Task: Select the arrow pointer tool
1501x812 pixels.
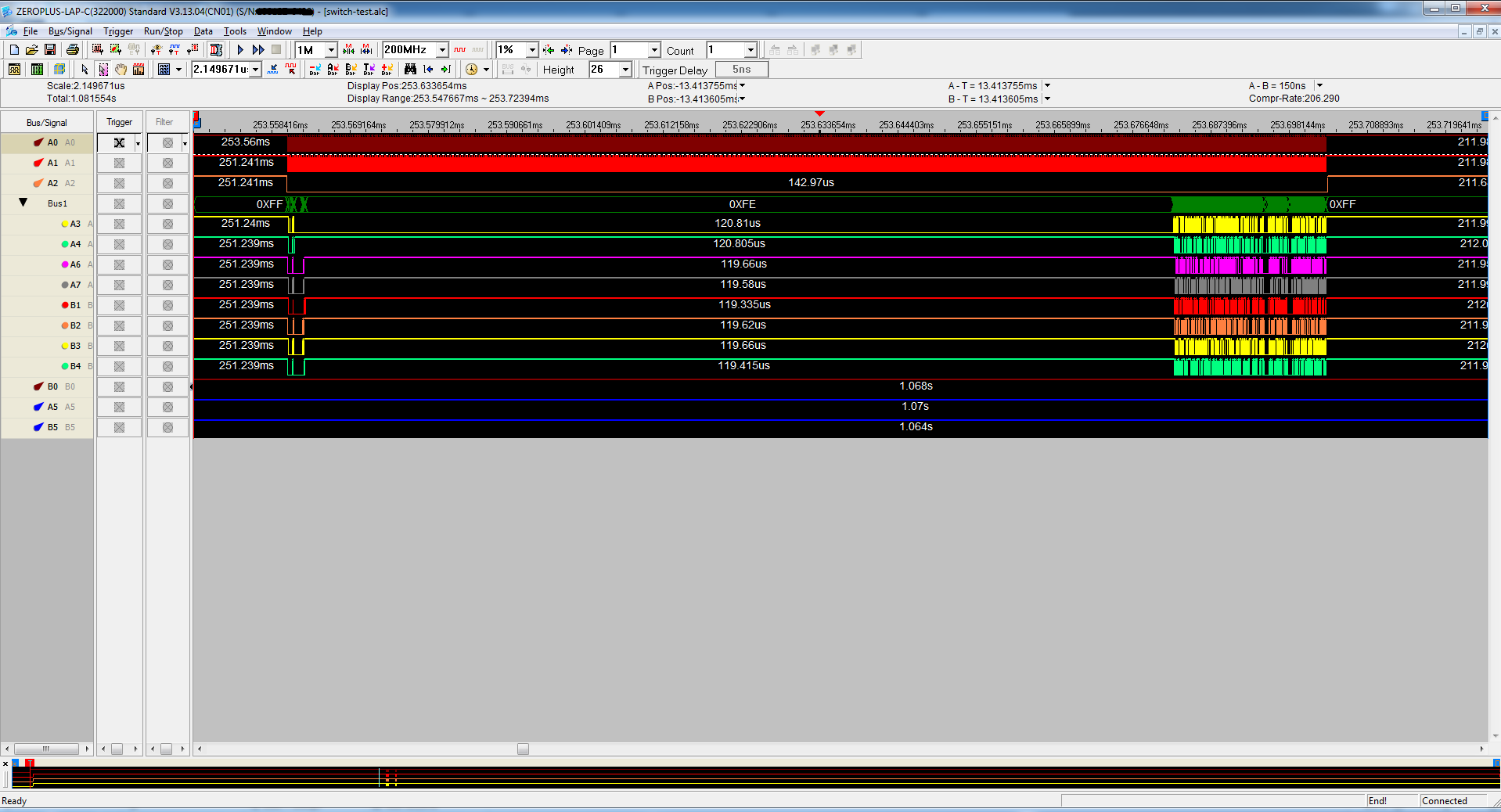Action: [85, 70]
